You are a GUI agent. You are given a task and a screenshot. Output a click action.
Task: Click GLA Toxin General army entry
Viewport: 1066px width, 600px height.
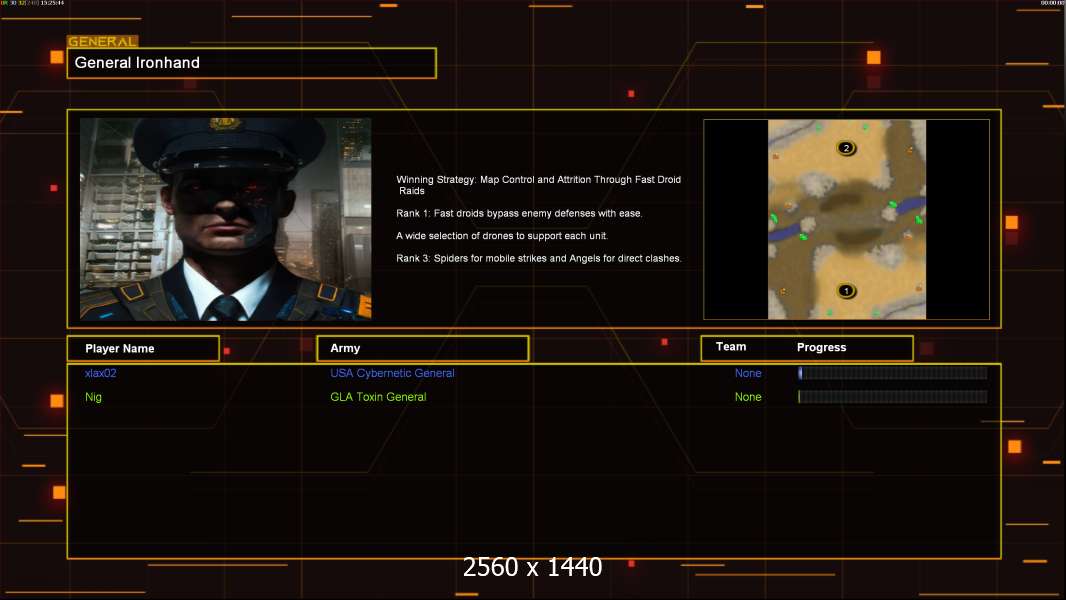378,397
